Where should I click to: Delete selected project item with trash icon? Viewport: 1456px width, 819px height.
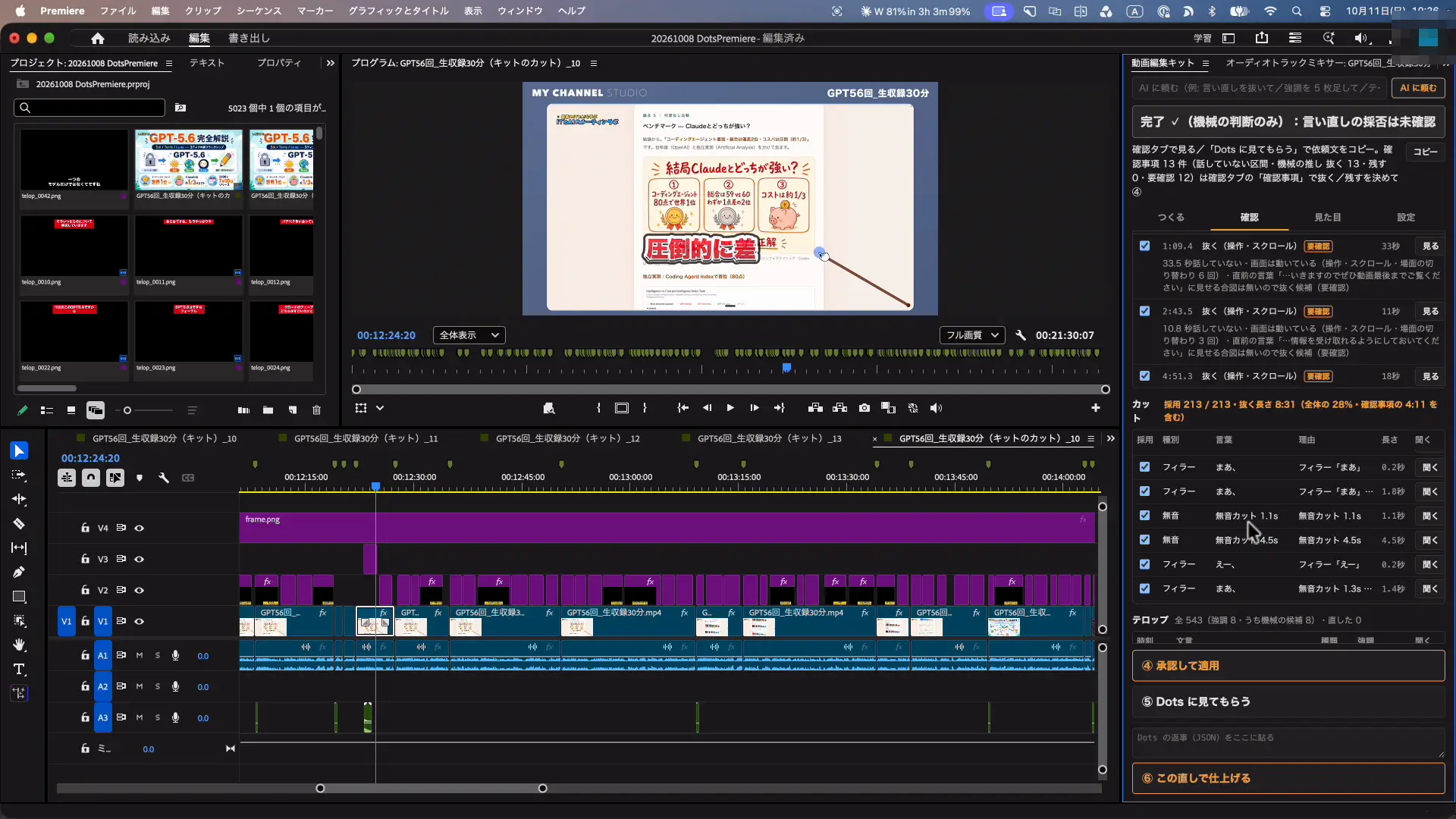coord(317,410)
